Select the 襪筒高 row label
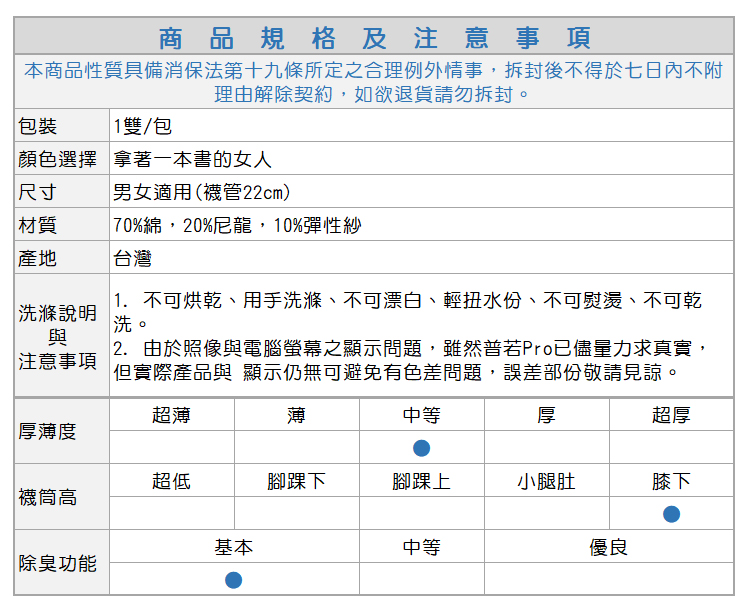 click(x=48, y=497)
